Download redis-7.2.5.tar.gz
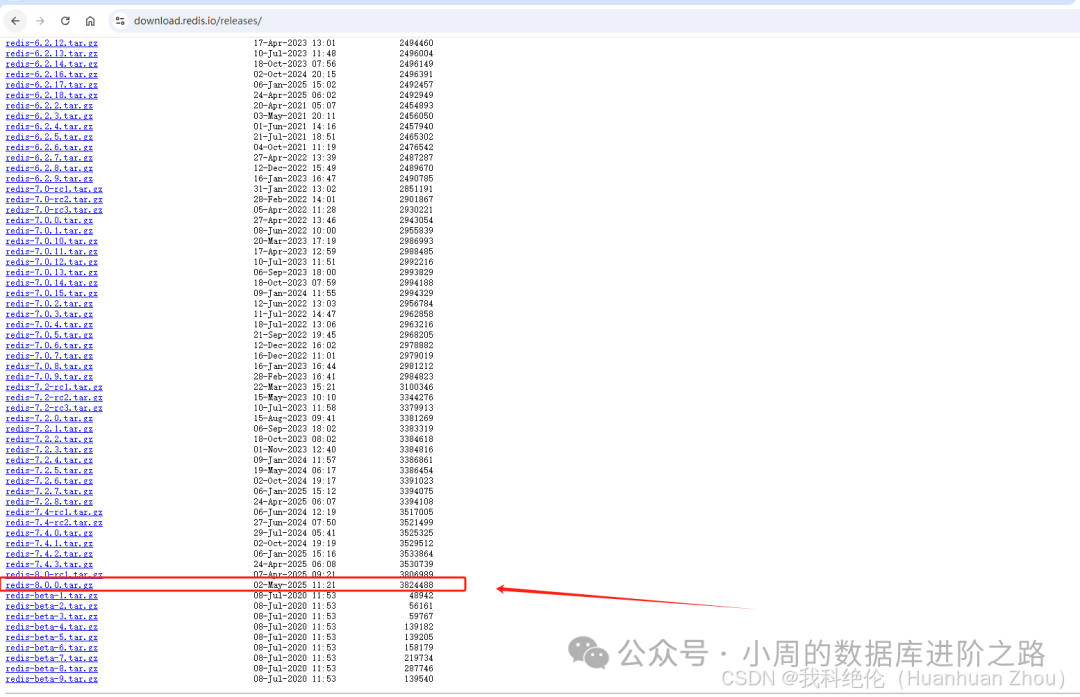Screen dimensions: 1080x697 pos(49,470)
